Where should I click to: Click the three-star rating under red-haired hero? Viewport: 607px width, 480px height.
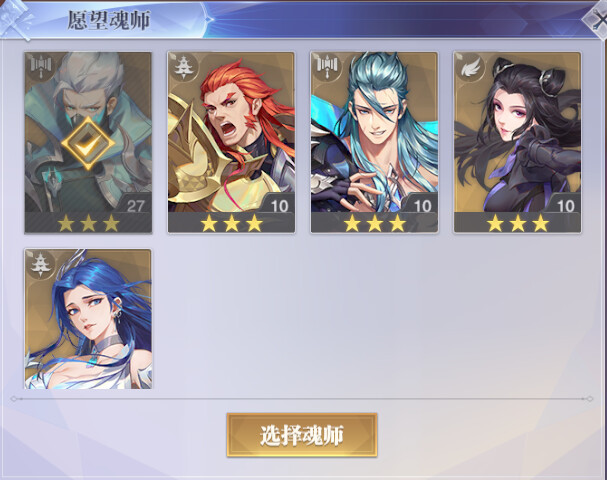(x=231, y=223)
